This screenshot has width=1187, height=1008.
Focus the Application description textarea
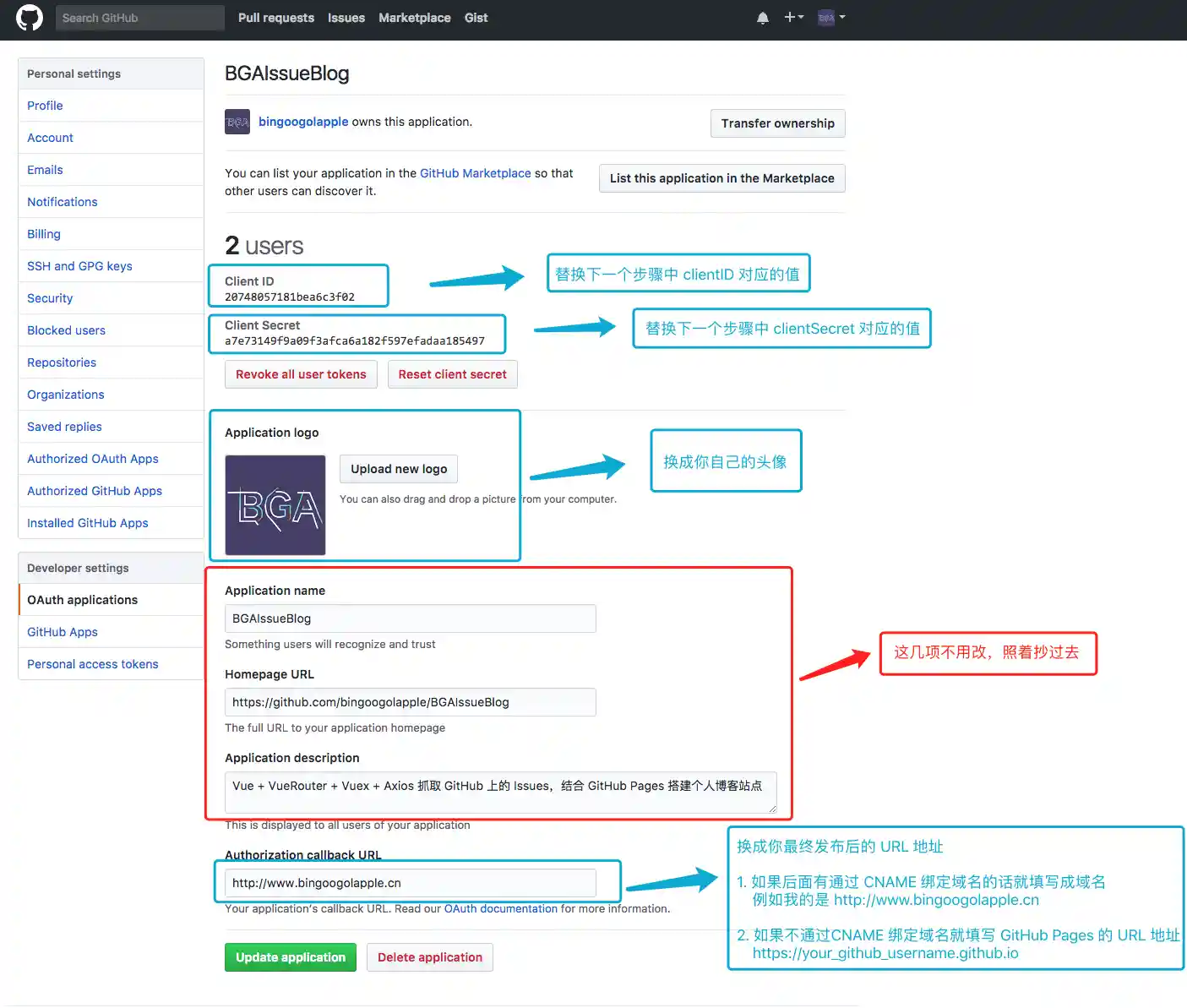tap(501, 793)
